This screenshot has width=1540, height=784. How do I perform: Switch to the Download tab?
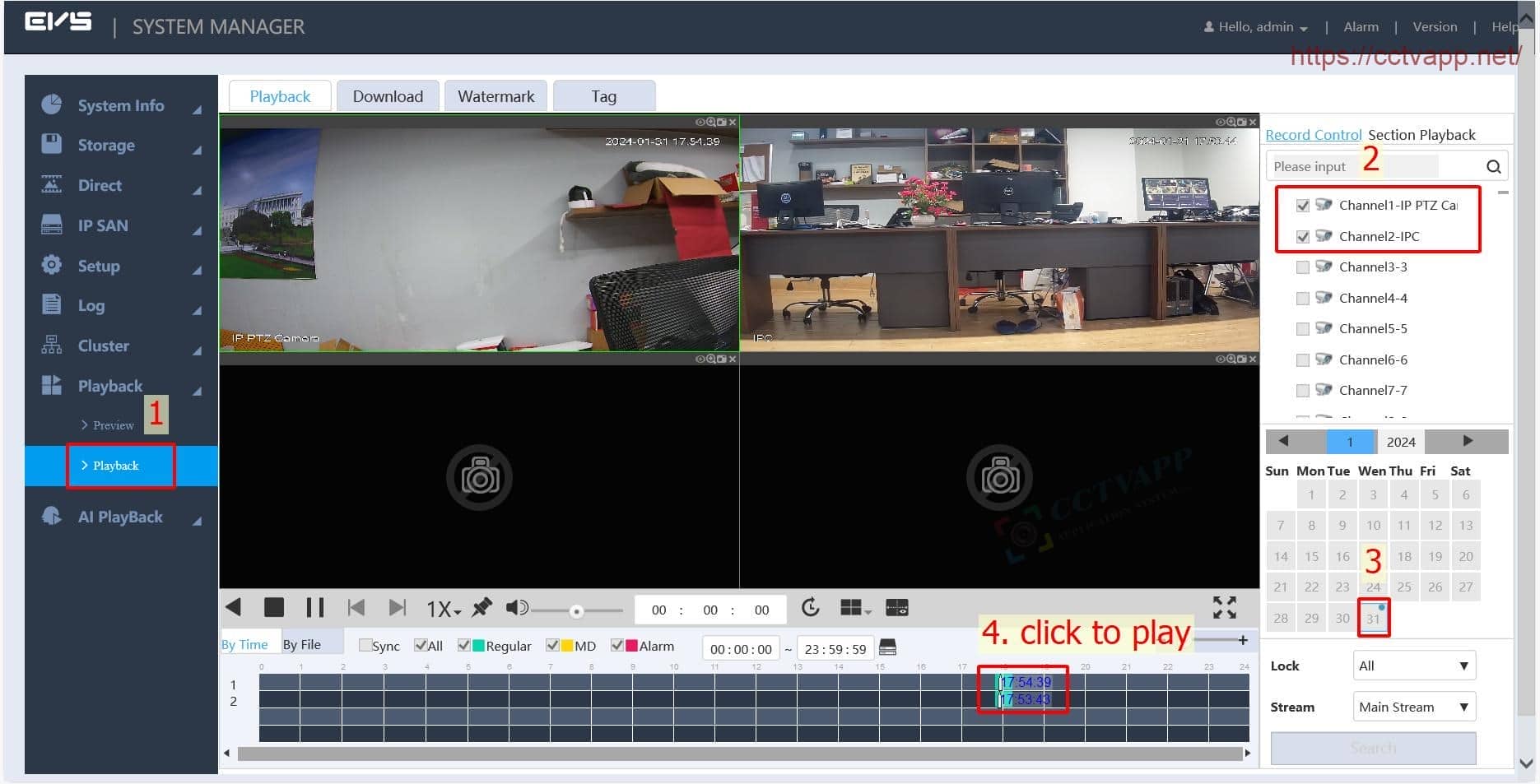click(x=388, y=96)
